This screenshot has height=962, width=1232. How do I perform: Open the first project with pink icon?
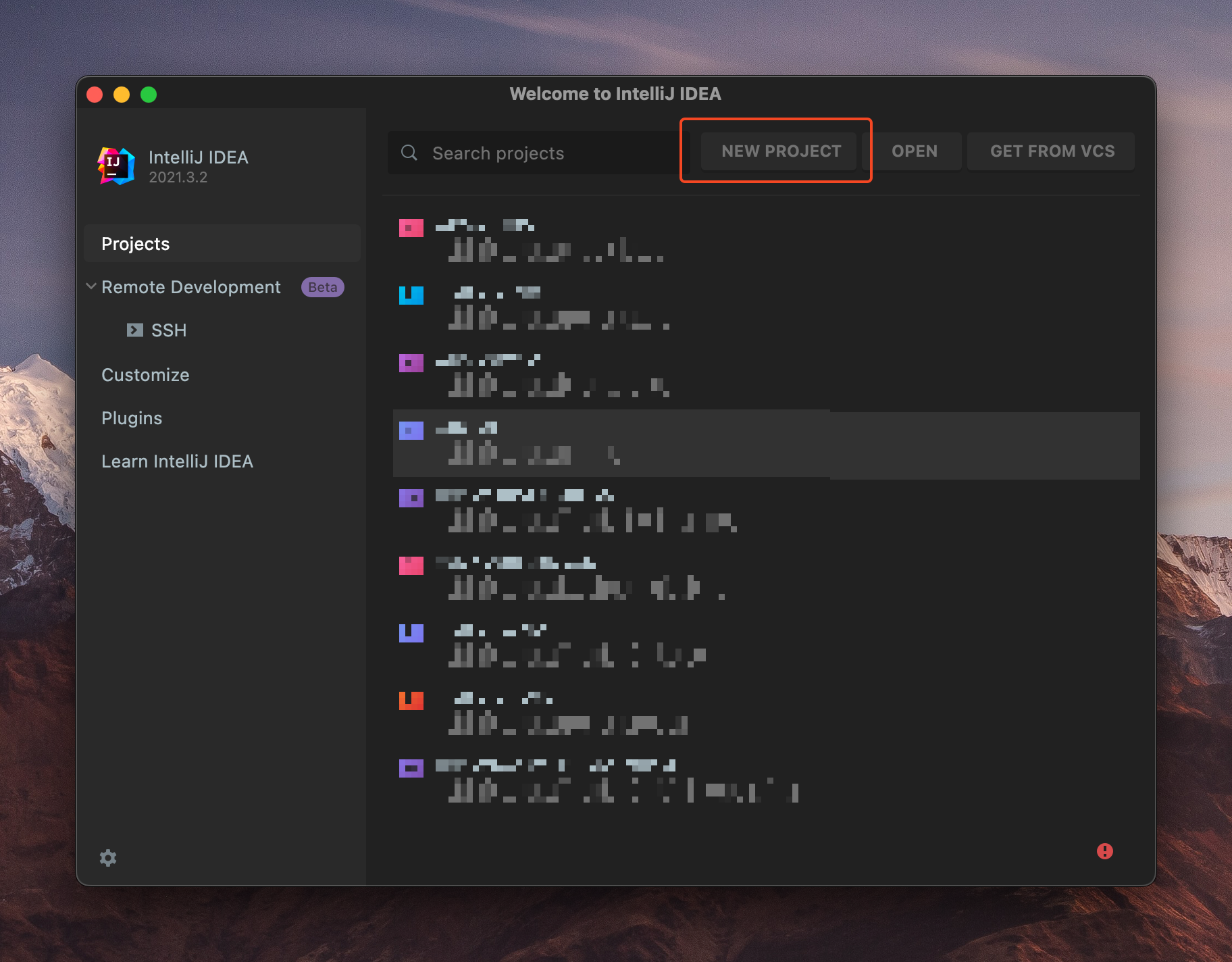coord(766,241)
